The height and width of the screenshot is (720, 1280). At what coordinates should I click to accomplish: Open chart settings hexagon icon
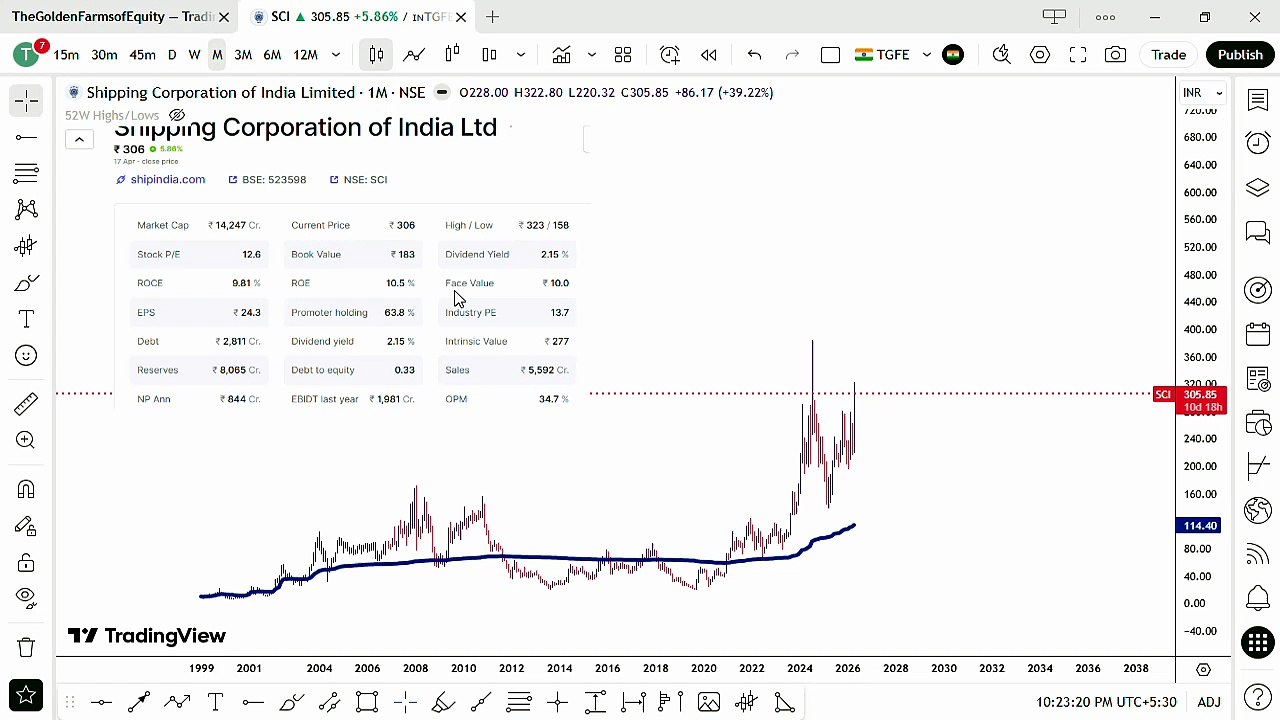coord(1040,55)
